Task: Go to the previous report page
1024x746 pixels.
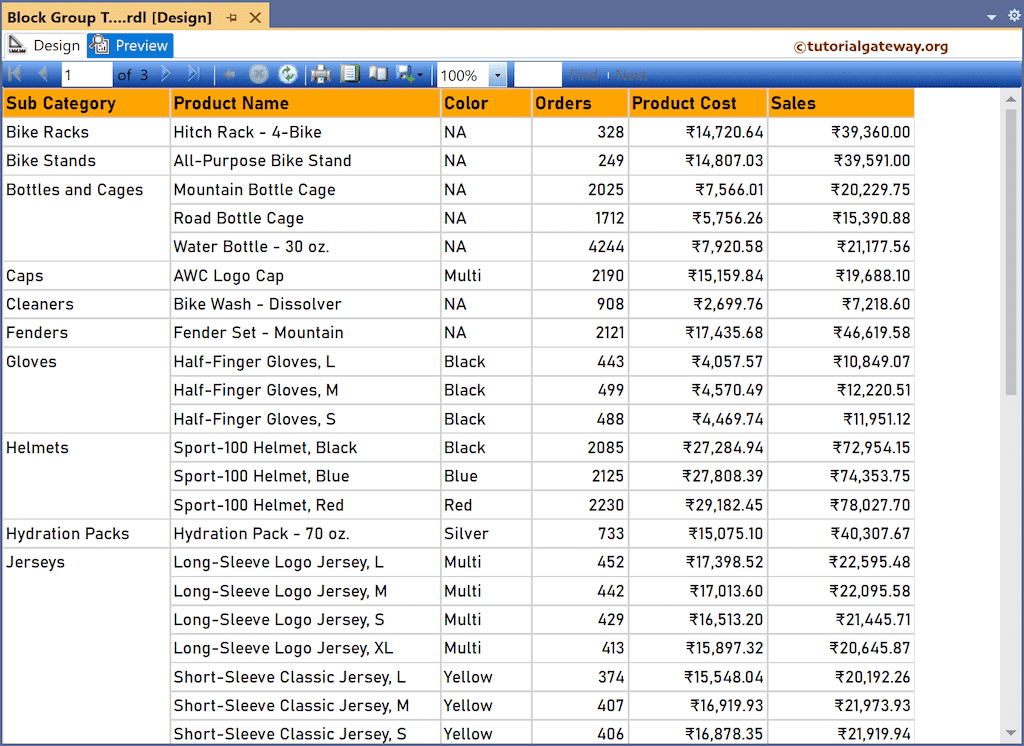Action: coord(42,74)
